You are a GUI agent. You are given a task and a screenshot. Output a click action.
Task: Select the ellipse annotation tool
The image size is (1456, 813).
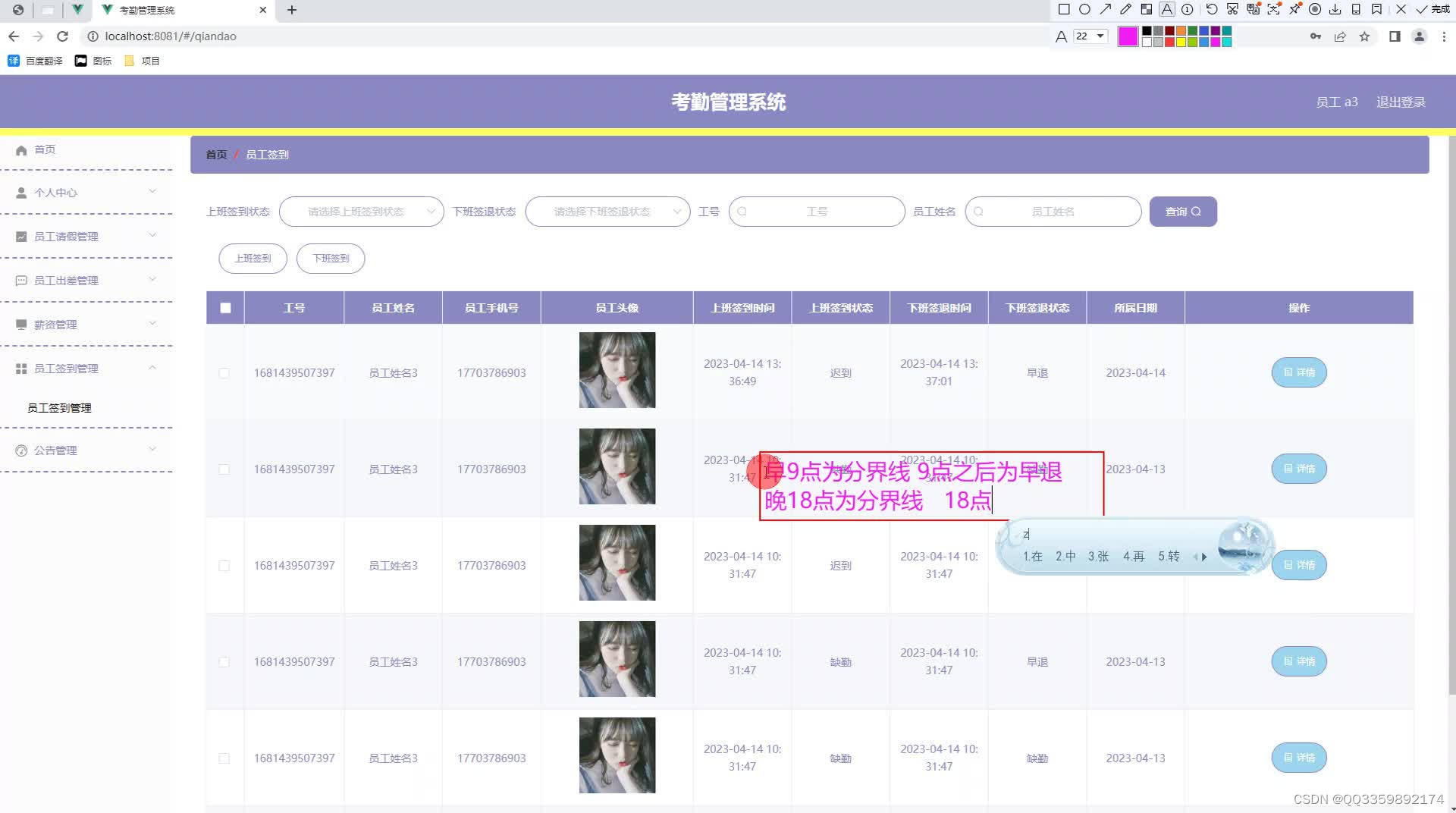pos(1084,10)
